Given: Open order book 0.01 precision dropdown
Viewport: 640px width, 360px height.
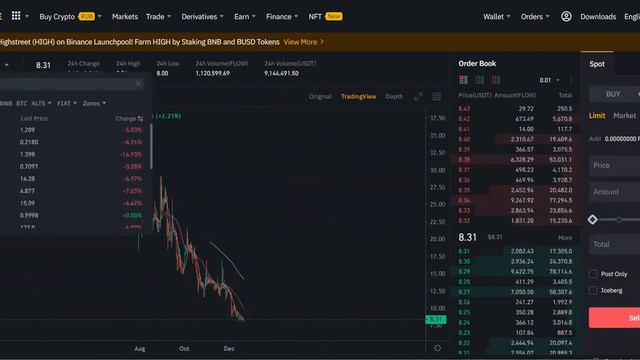Looking at the screenshot, I should 549,80.
